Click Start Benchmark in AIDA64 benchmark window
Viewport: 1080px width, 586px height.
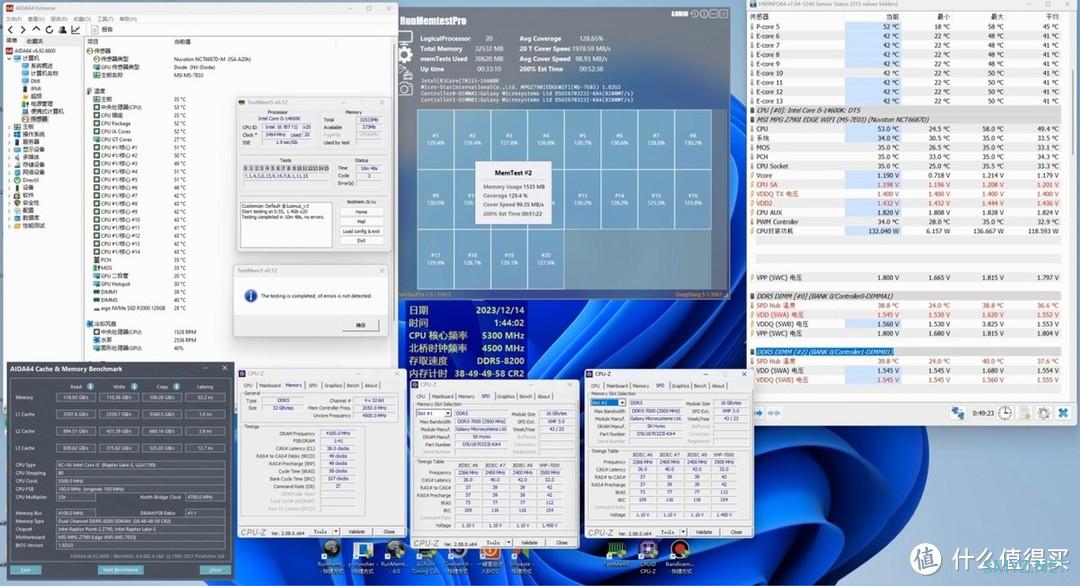[121, 570]
